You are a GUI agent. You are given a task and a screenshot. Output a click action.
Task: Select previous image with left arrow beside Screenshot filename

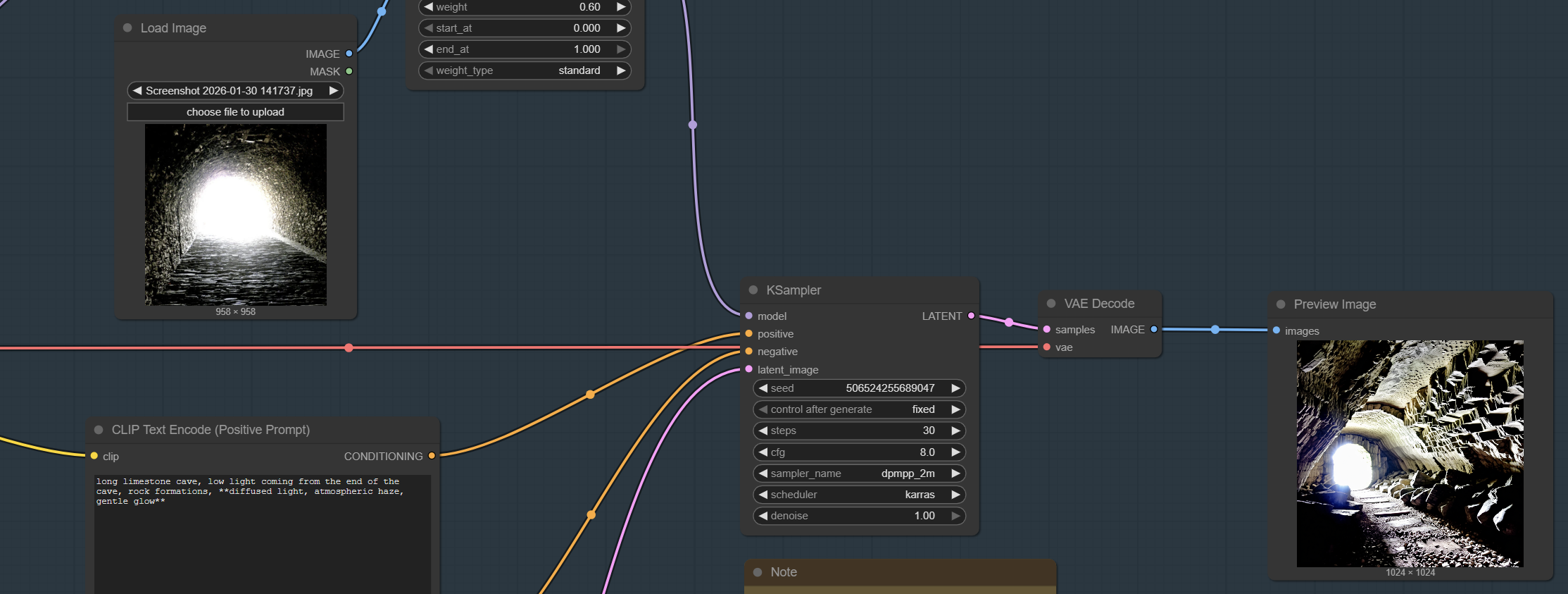tap(137, 91)
